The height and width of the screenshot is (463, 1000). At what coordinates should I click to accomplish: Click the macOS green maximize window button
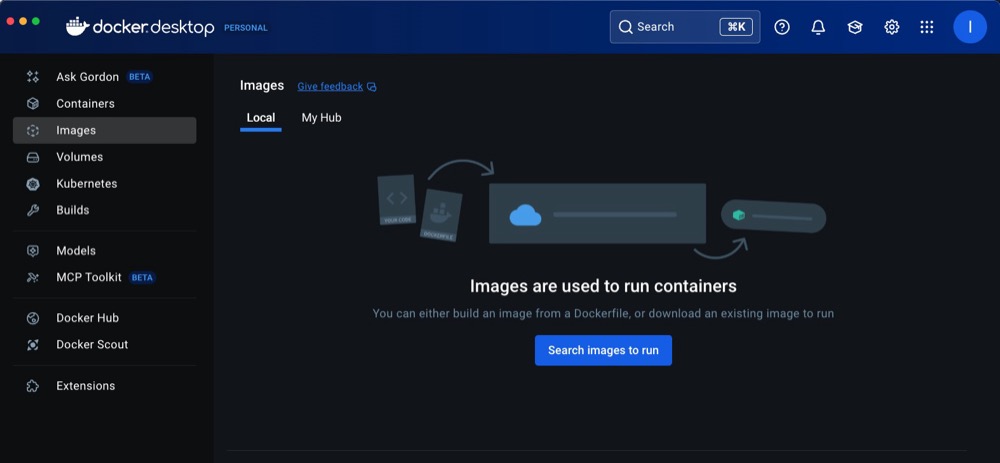pos(36,21)
